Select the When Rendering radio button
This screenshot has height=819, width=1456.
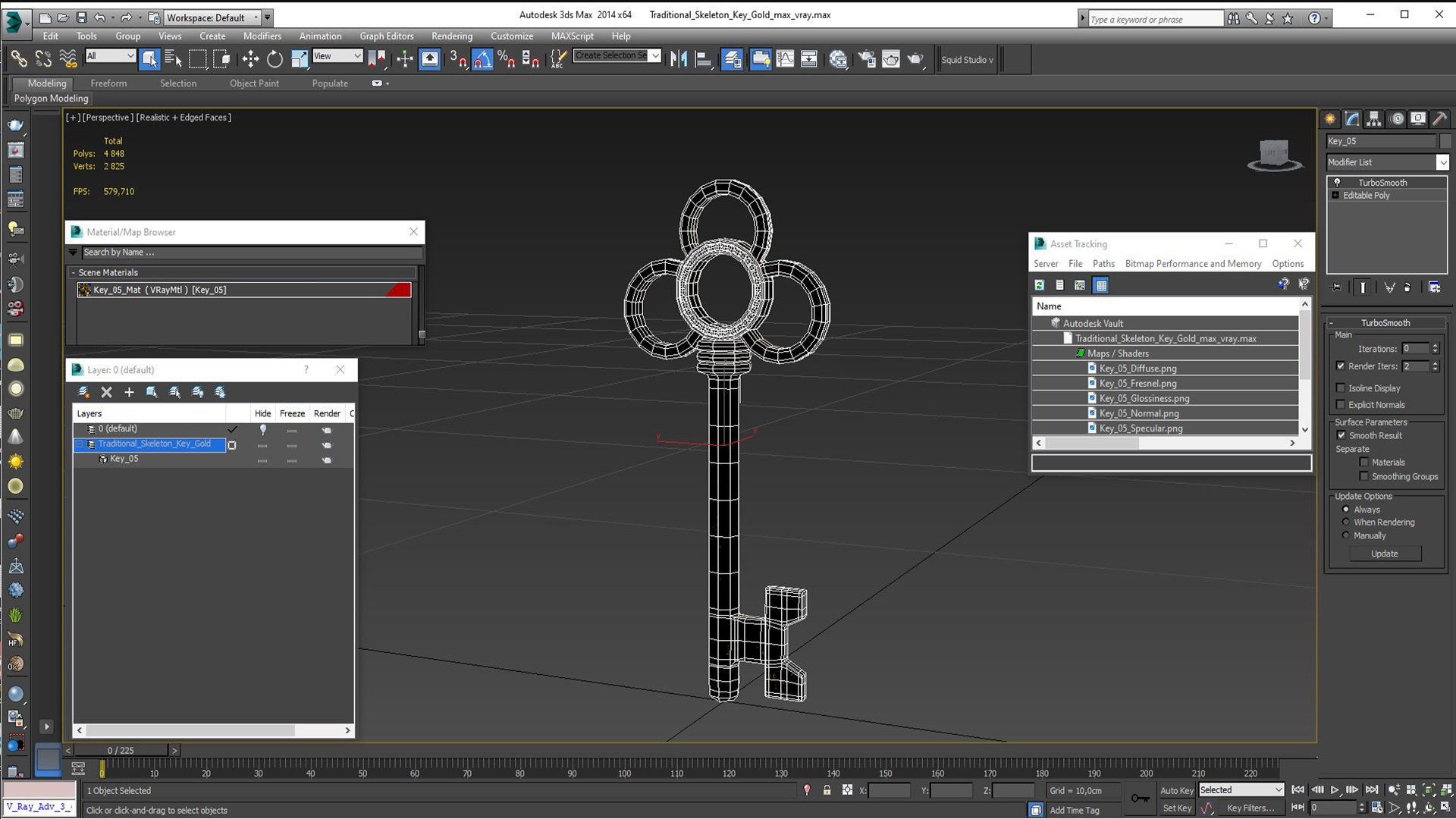1346,522
